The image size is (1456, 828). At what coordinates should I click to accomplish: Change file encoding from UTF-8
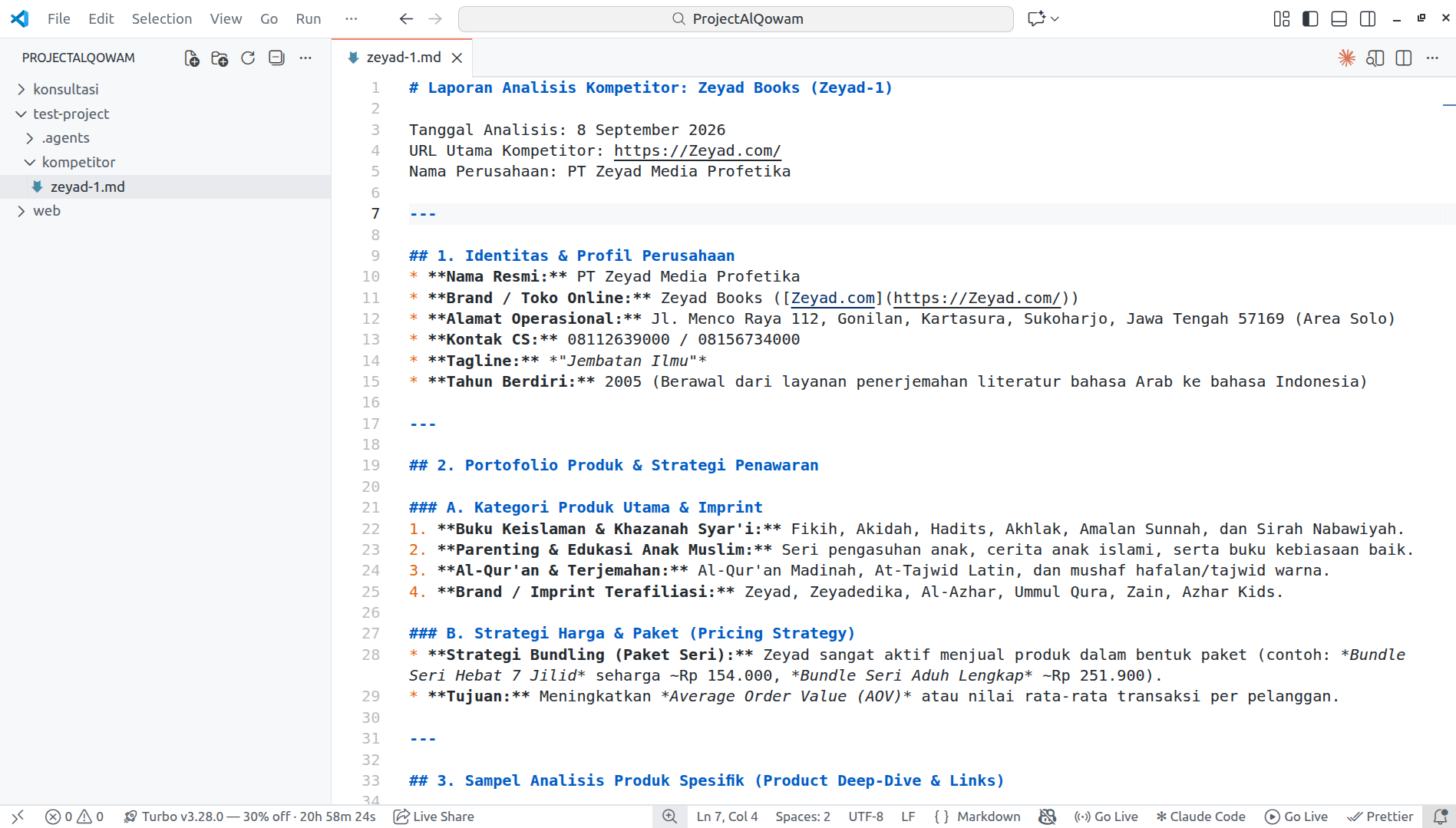866,816
